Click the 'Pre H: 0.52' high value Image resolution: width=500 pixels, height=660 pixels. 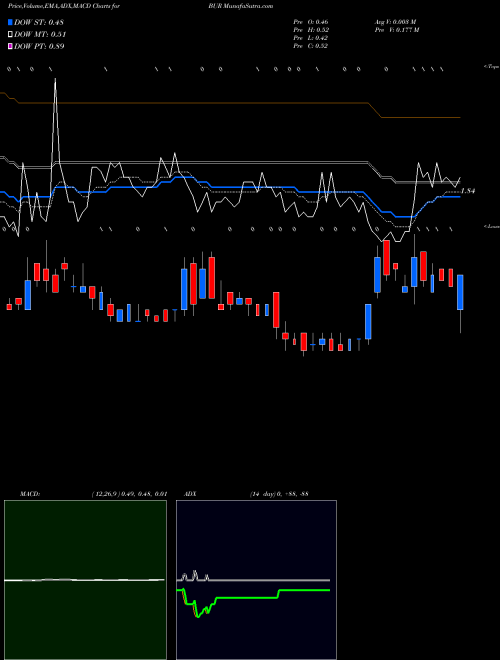coord(311,30)
